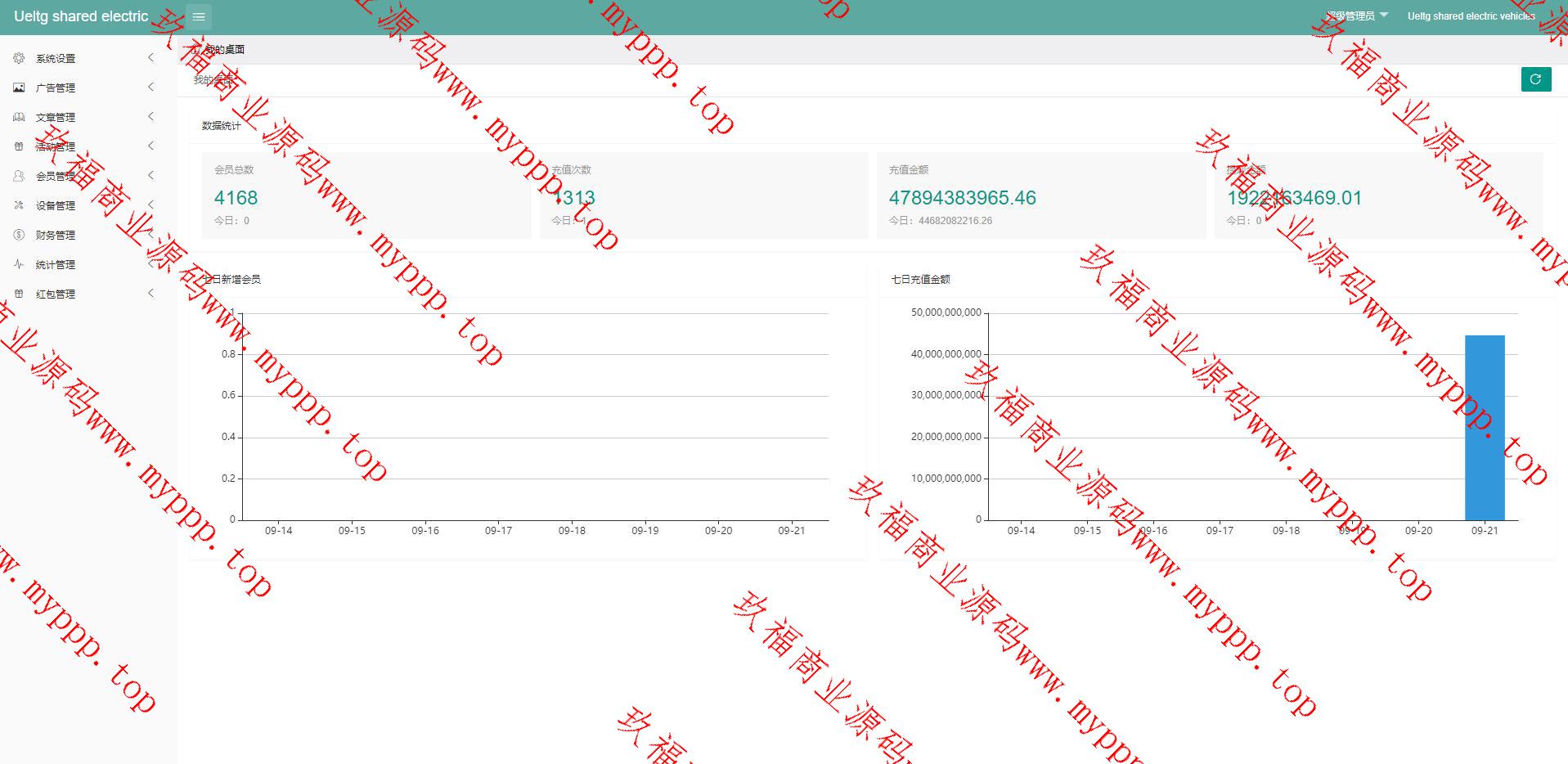The image size is (1568, 764).
Task: Click the green refresh button
Action: 1535,79
